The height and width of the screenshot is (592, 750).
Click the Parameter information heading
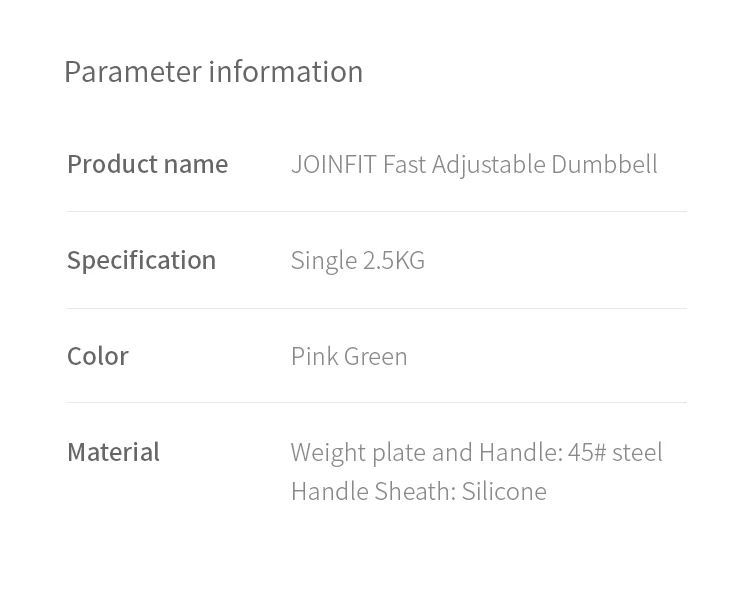(x=213, y=73)
